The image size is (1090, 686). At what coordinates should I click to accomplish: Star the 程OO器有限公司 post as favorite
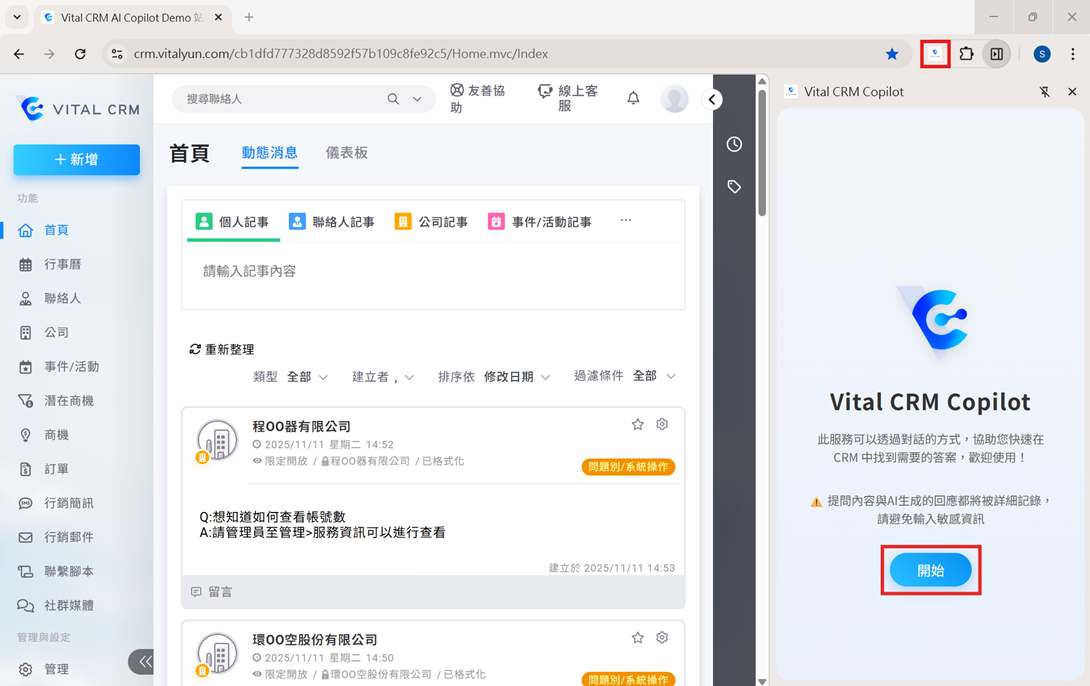pyautogui.click(x=638, y=425)
